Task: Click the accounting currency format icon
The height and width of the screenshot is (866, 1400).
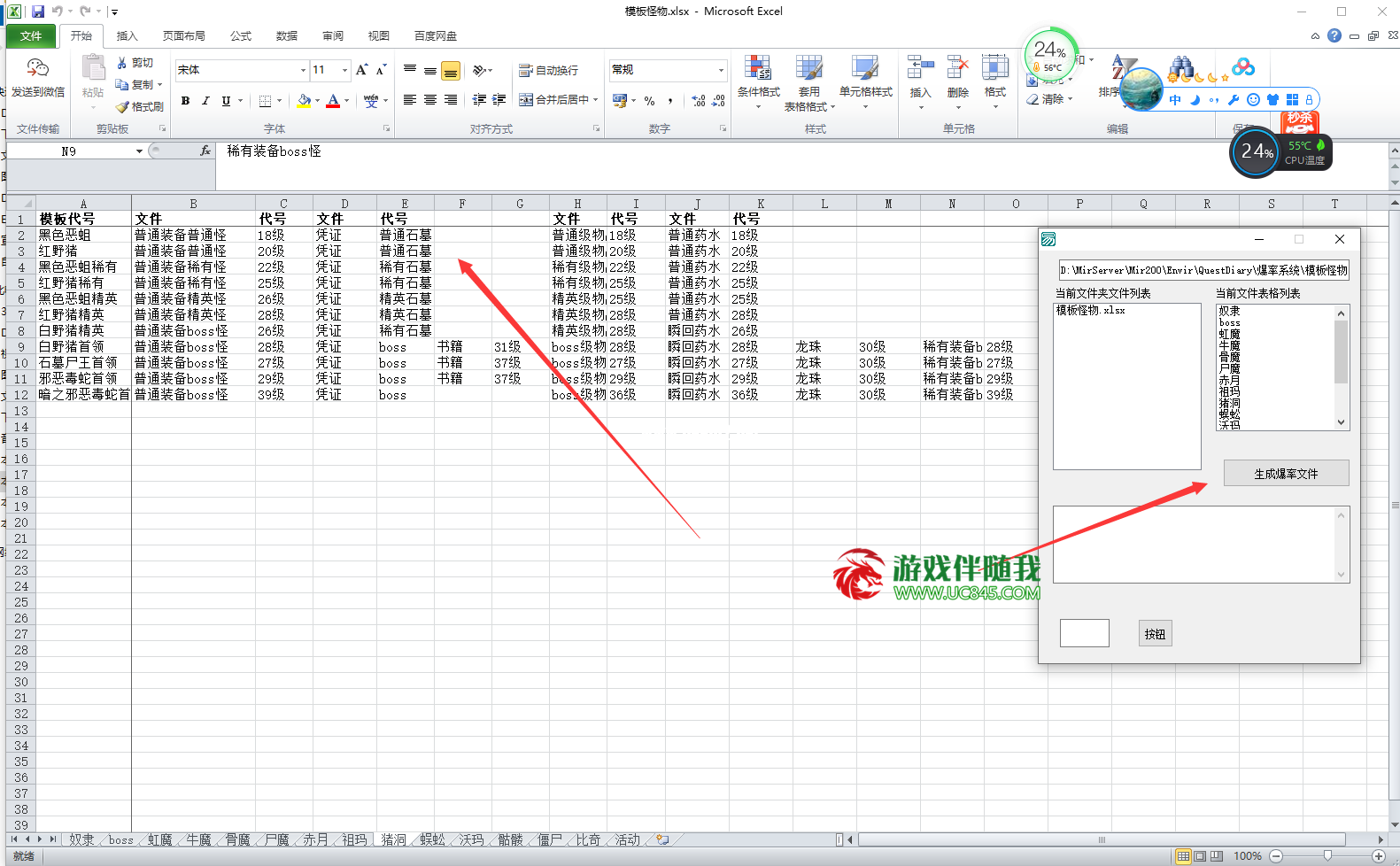Action: 620,101
